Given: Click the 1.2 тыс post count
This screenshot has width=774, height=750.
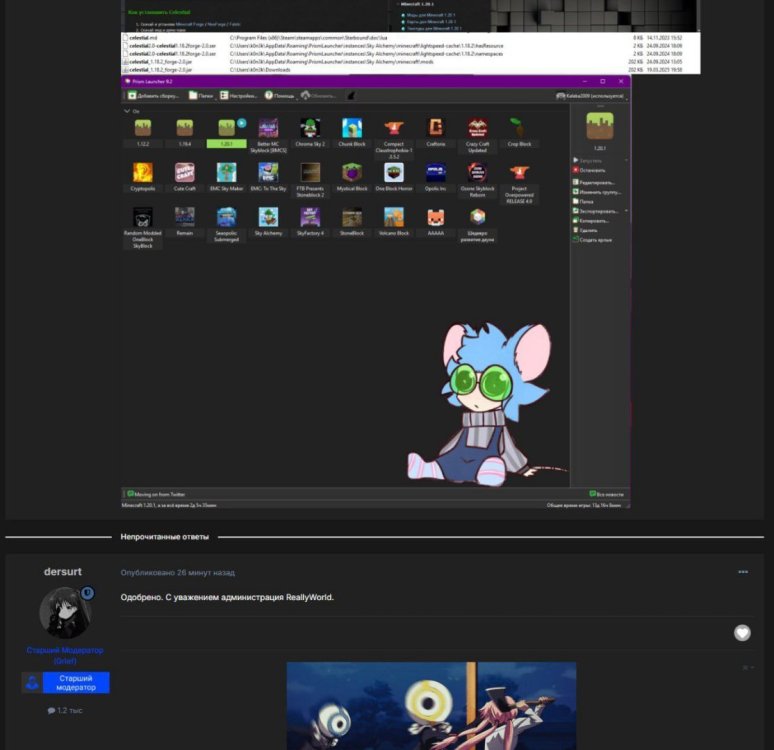Looking at the screenshot, I should coord(65,711).
